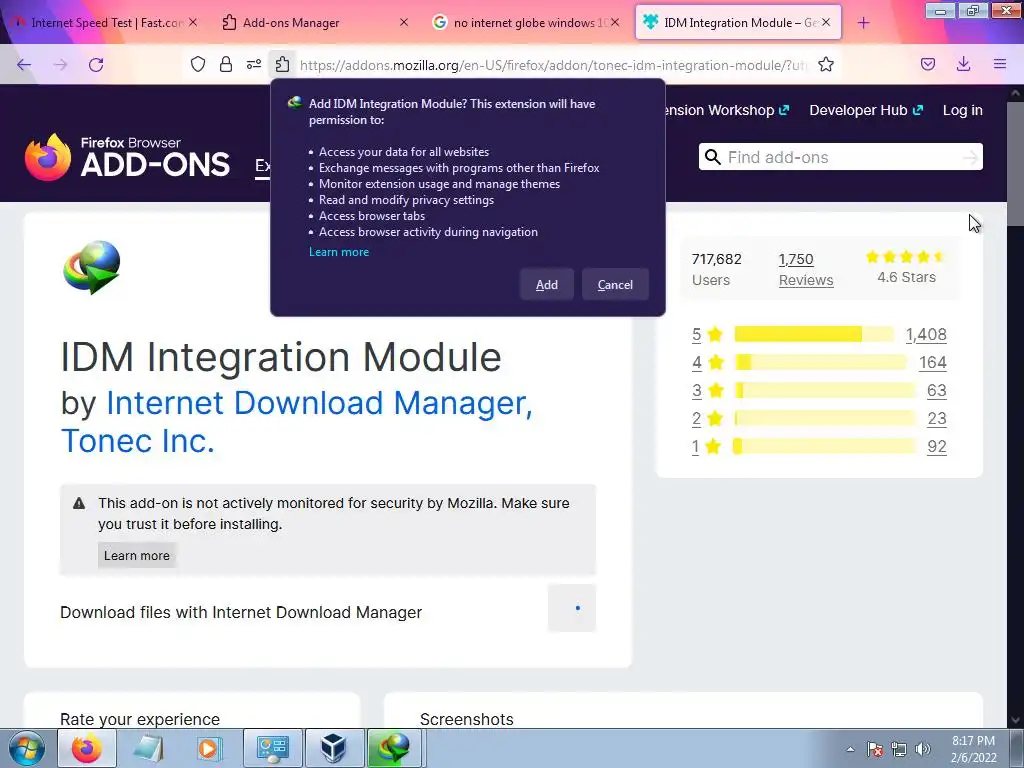The image size is (1024, 768).
Task: Close the no internet globe Google tab
Action: [615, 22]
